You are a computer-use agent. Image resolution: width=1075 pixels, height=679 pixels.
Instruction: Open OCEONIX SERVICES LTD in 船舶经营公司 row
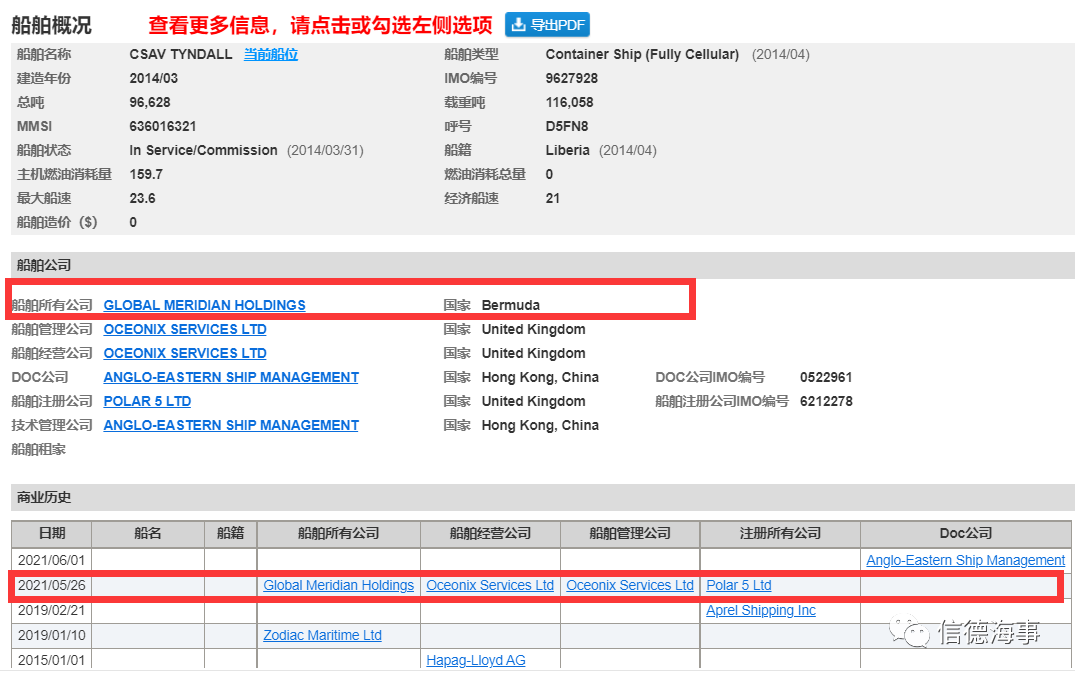pos(185,353)
